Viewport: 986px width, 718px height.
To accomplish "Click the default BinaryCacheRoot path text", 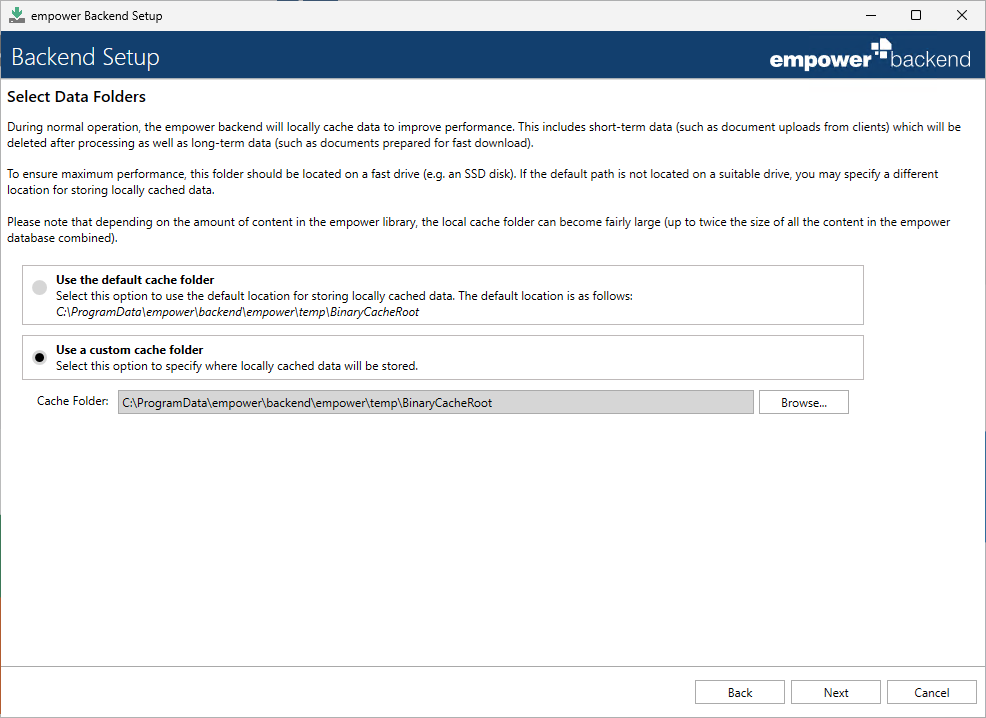I will pyautogui.click(x=238, y=312).
